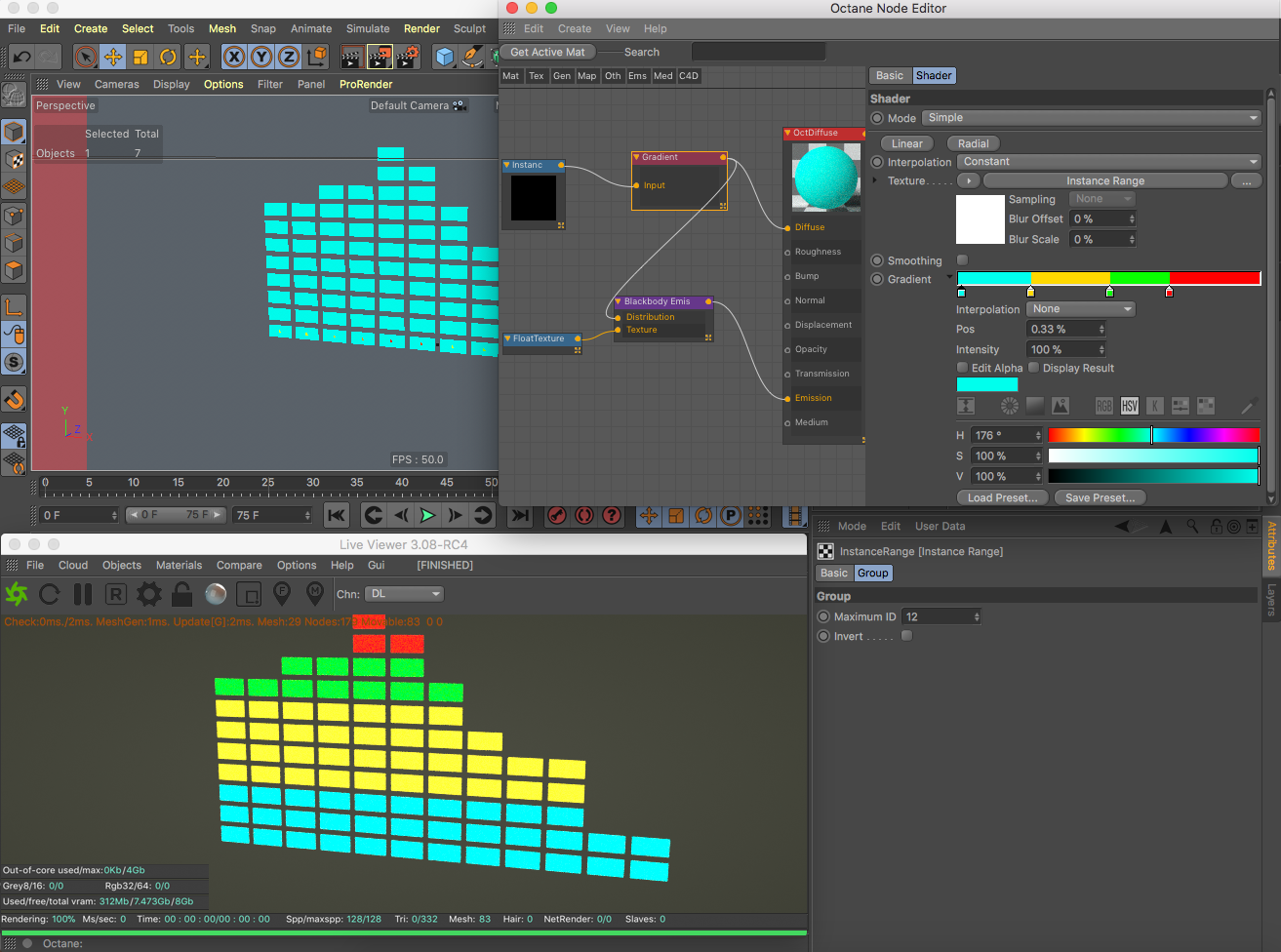Select Texture mode icon in left sidebar
This screenshot has width=1281, height=952.
click(x=14, y=158)
